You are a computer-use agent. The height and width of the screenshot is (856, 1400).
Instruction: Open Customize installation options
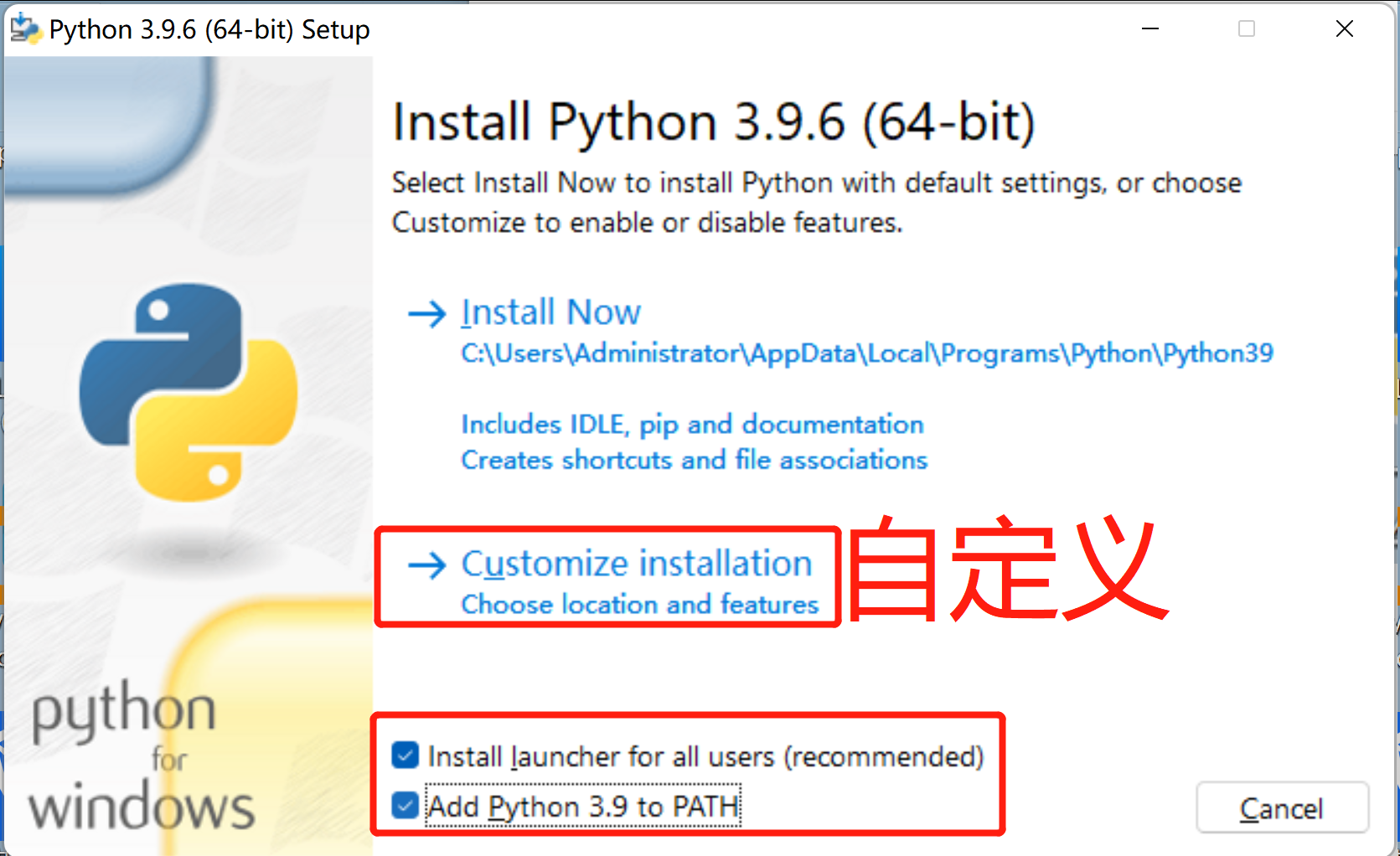[x=637, y=564]
